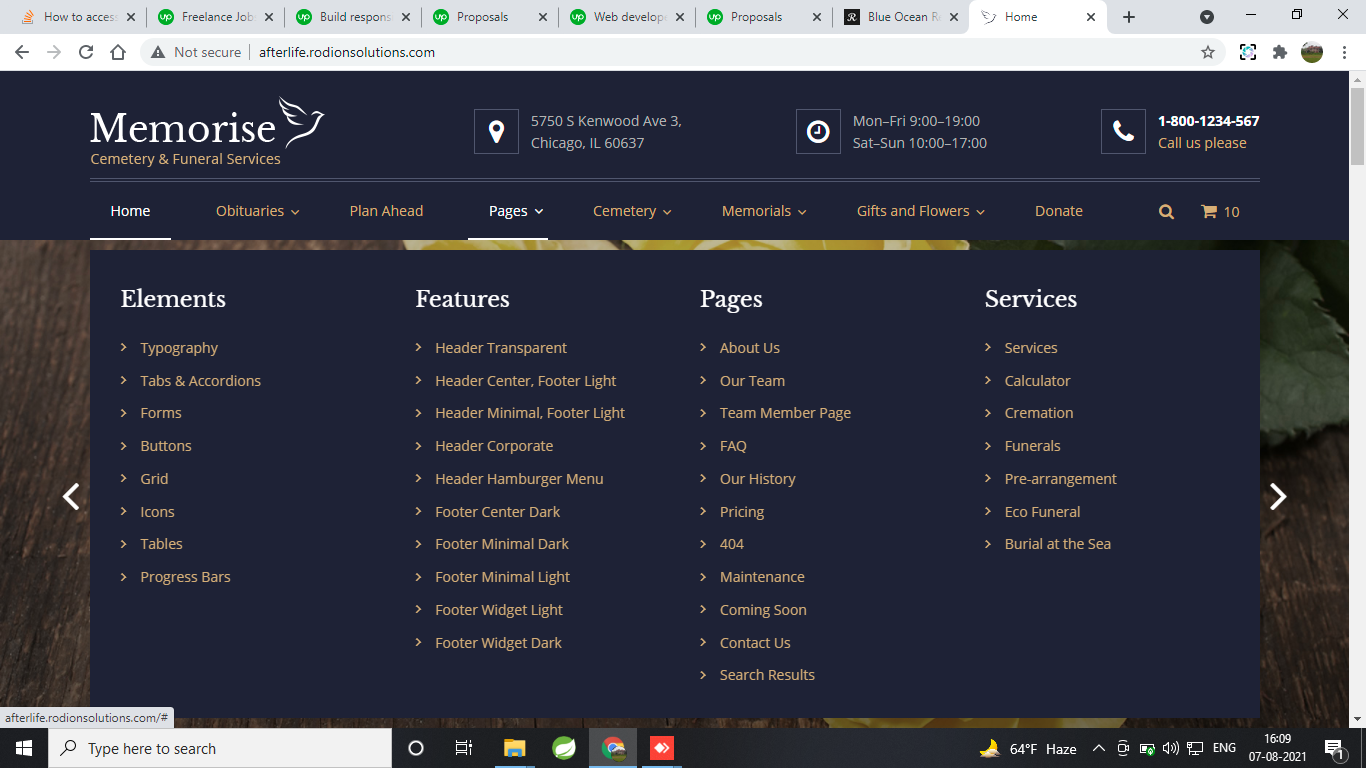Open Tabs & Accordions link
This screenshot has height=768, width=1366.
coord(200,381)
